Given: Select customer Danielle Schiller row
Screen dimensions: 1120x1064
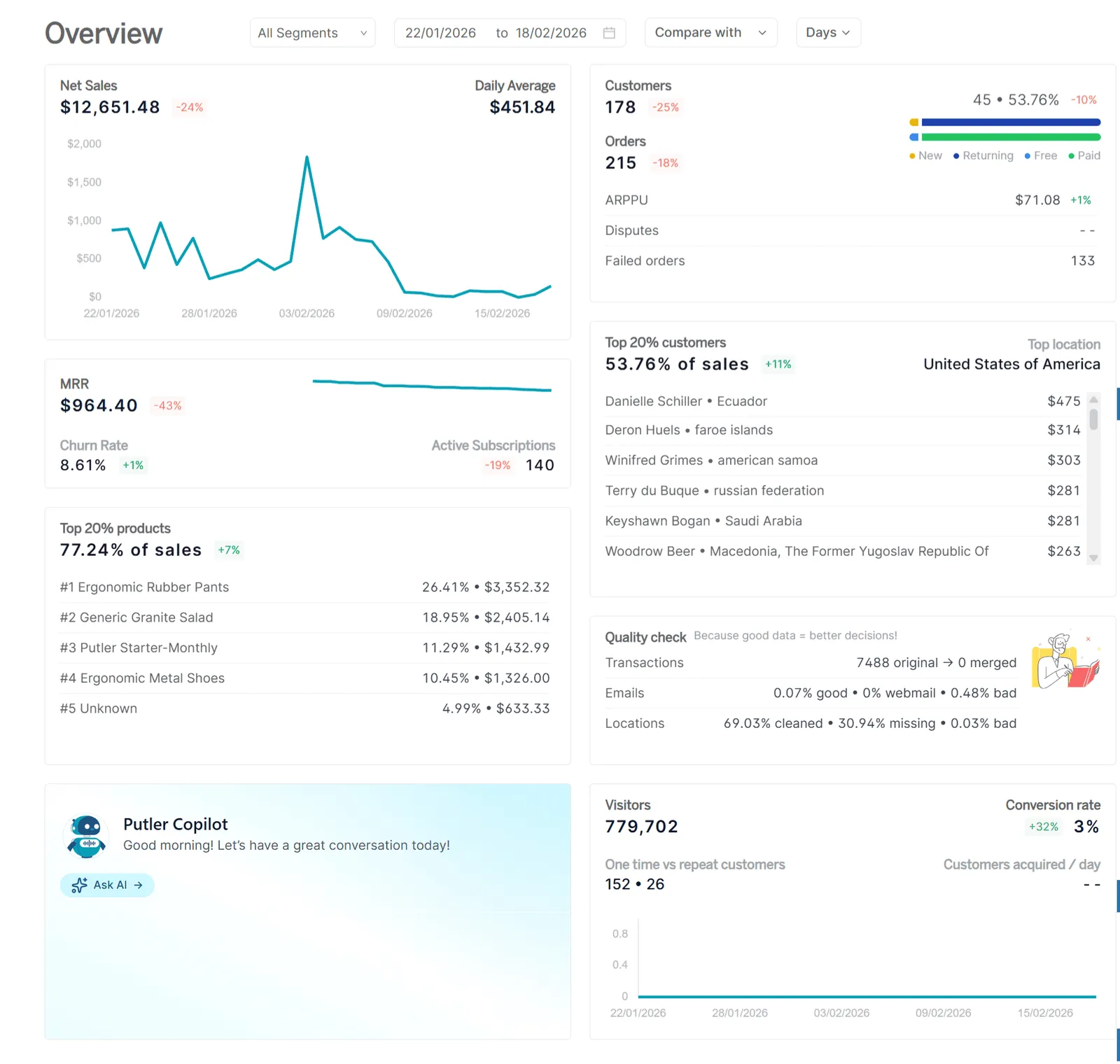Looking at the screenshot, I should point(843,401).
